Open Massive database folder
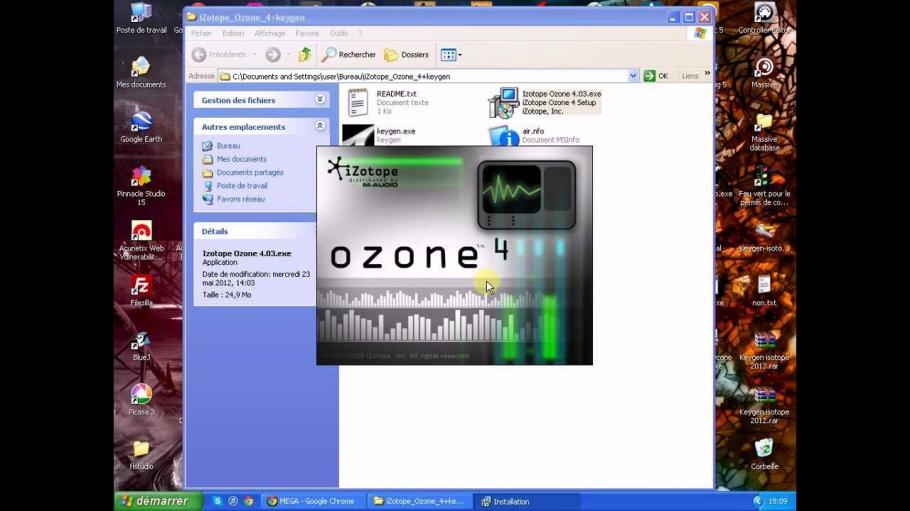Image resolution: width=910 pixels, height=511 pixels. pyautogui.click(x=764, y=131)
